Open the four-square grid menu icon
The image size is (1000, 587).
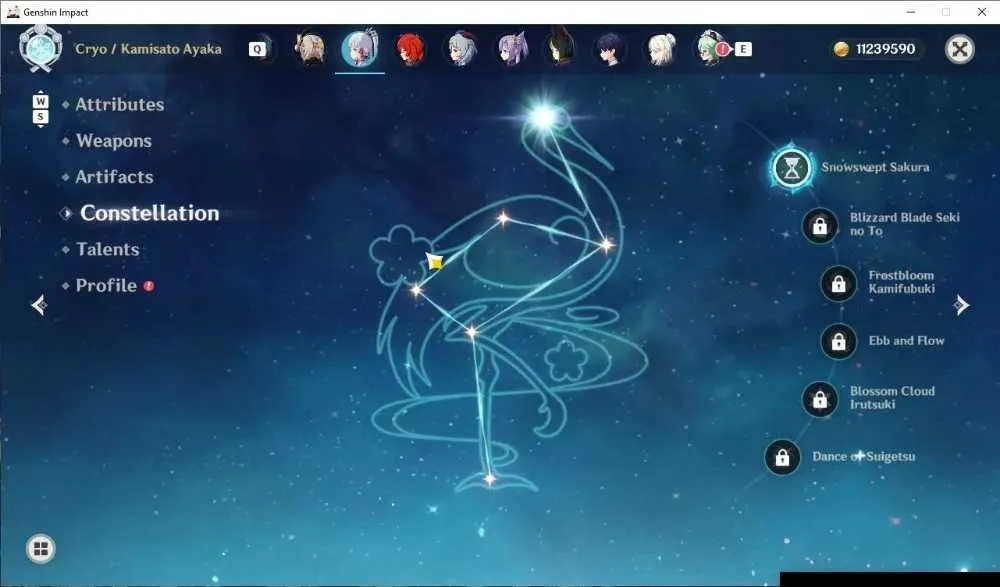pyautogui.click(x=41, y=549)
